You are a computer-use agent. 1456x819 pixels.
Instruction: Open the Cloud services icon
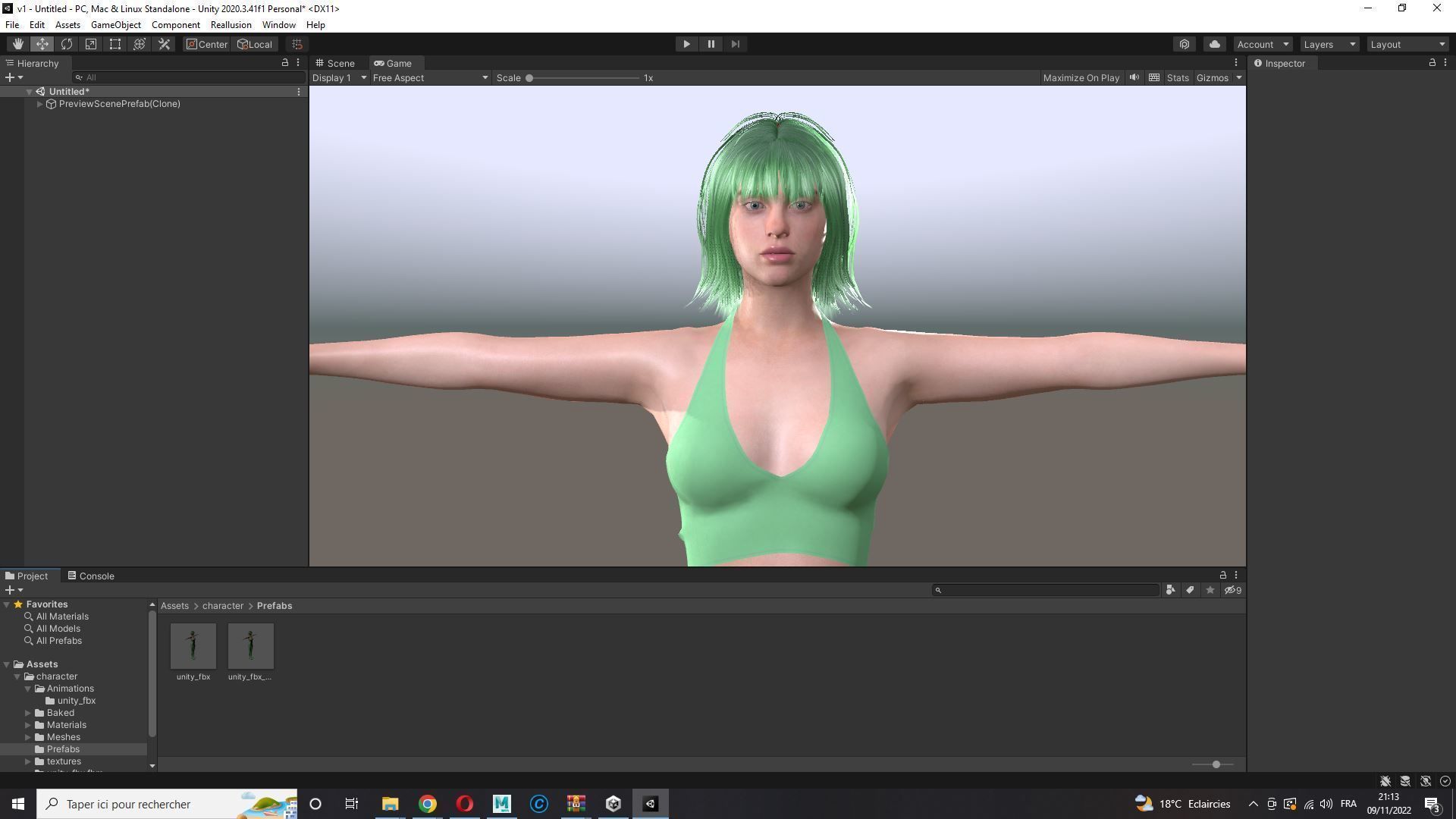click(x=1214, y=44)
